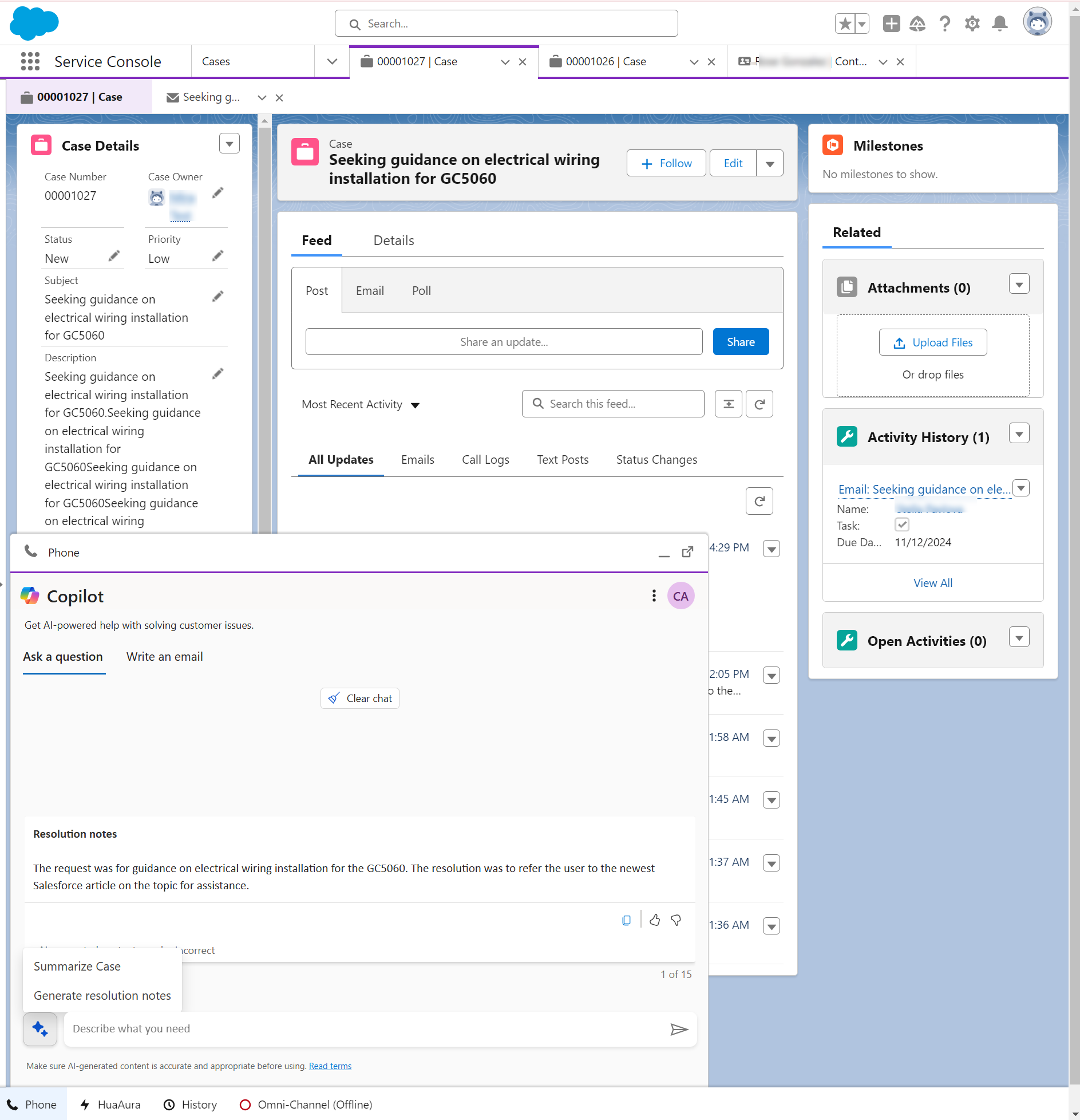
Task: Edit the Status field pencil icon
Action: (114, 255)
